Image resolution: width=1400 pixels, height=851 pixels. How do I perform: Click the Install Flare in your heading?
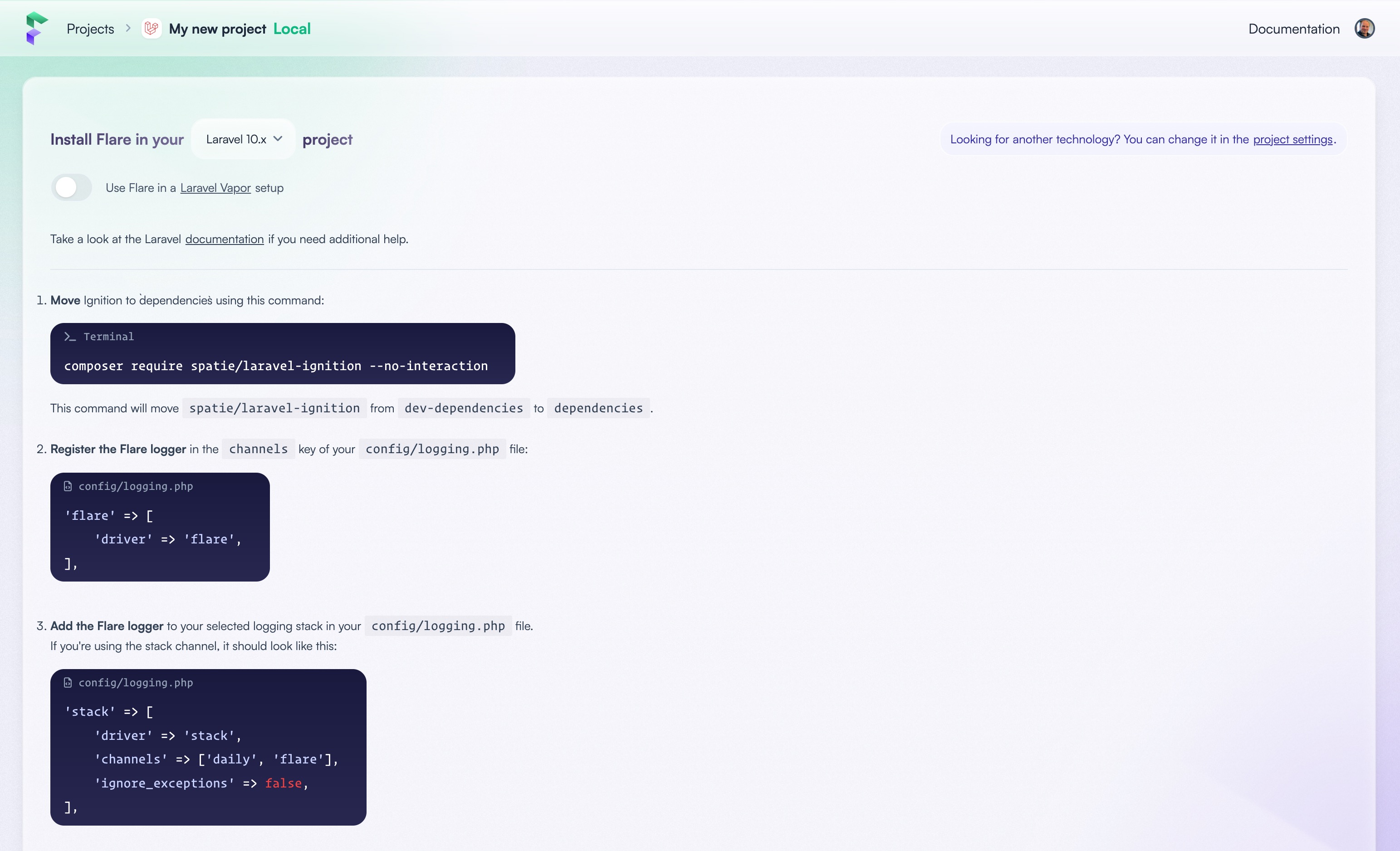coord(117,139)
